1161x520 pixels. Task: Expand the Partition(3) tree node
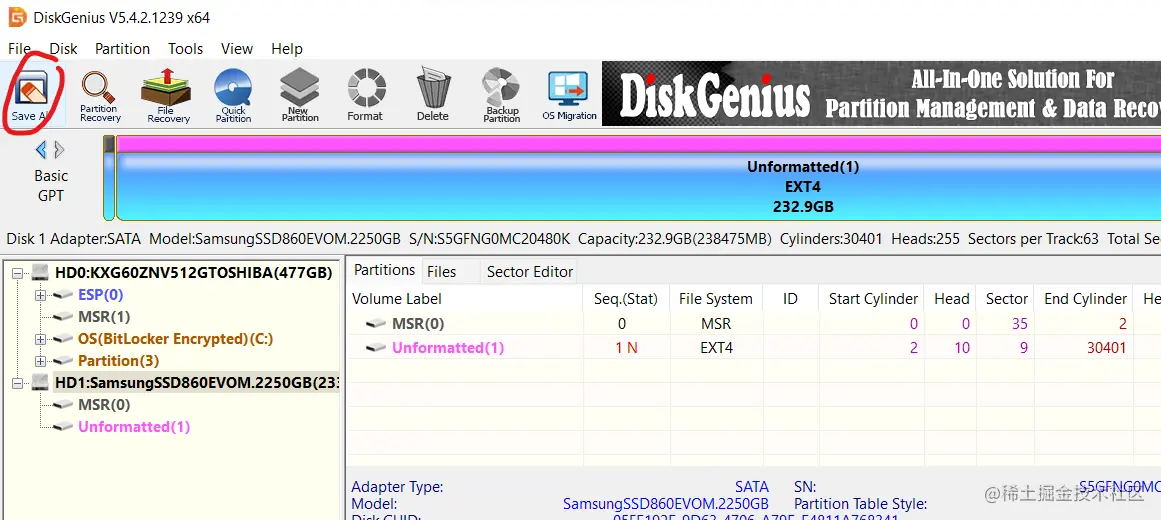point(41,361)
